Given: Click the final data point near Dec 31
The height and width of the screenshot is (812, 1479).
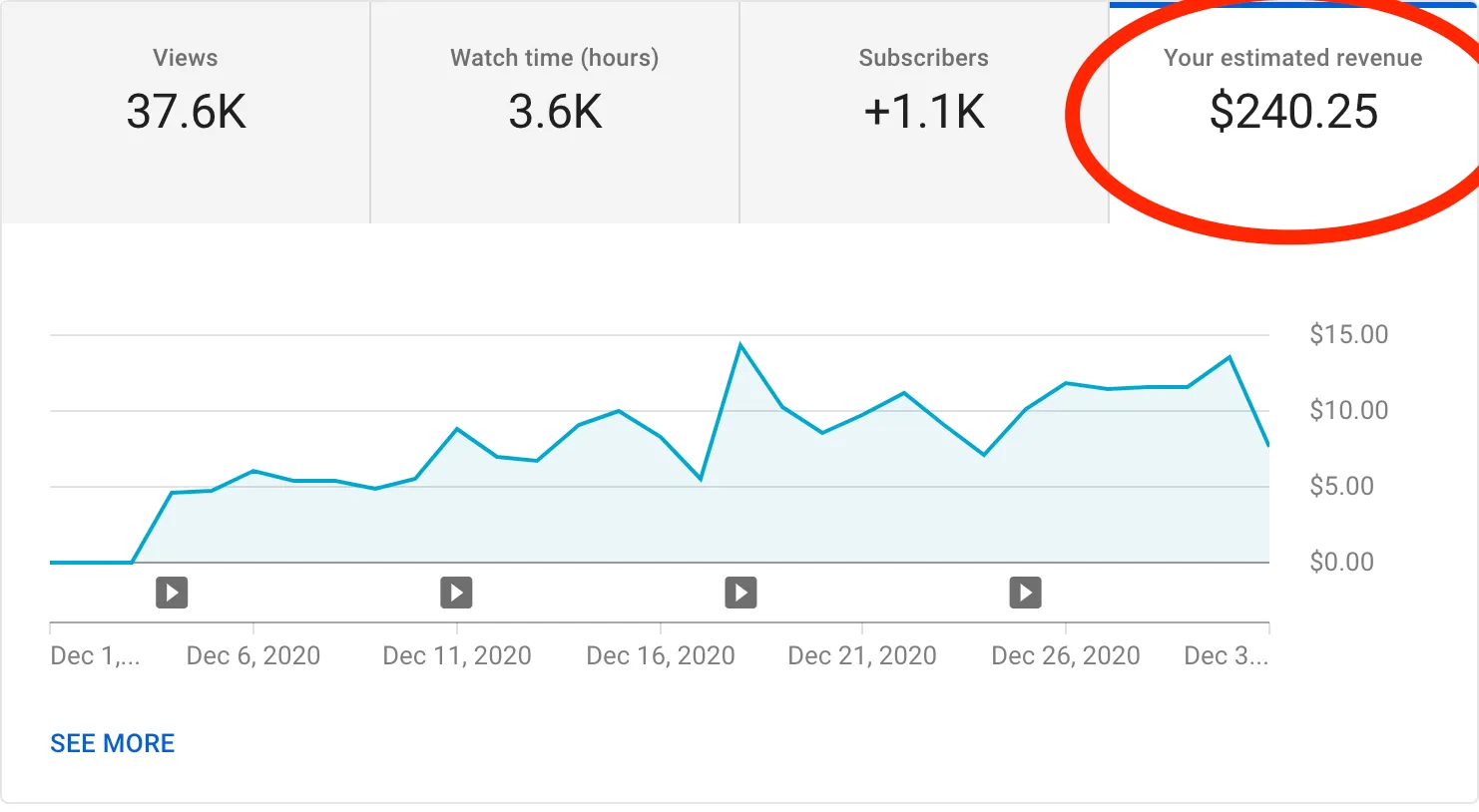Looking at the screenshot, I should coord(1269,447).
